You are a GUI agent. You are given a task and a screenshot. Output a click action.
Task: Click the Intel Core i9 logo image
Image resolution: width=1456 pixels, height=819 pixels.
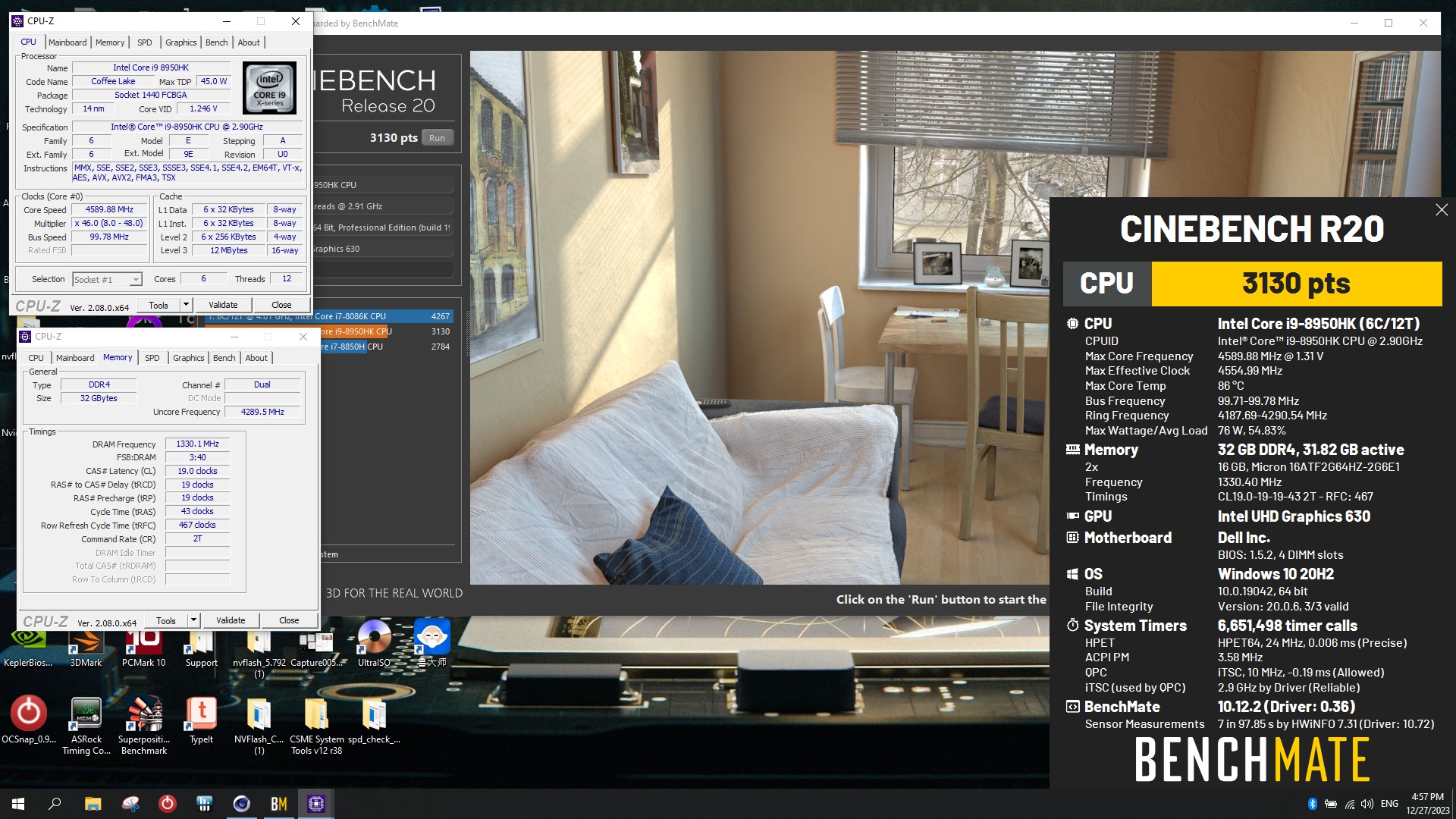click(x=269, y=88)
